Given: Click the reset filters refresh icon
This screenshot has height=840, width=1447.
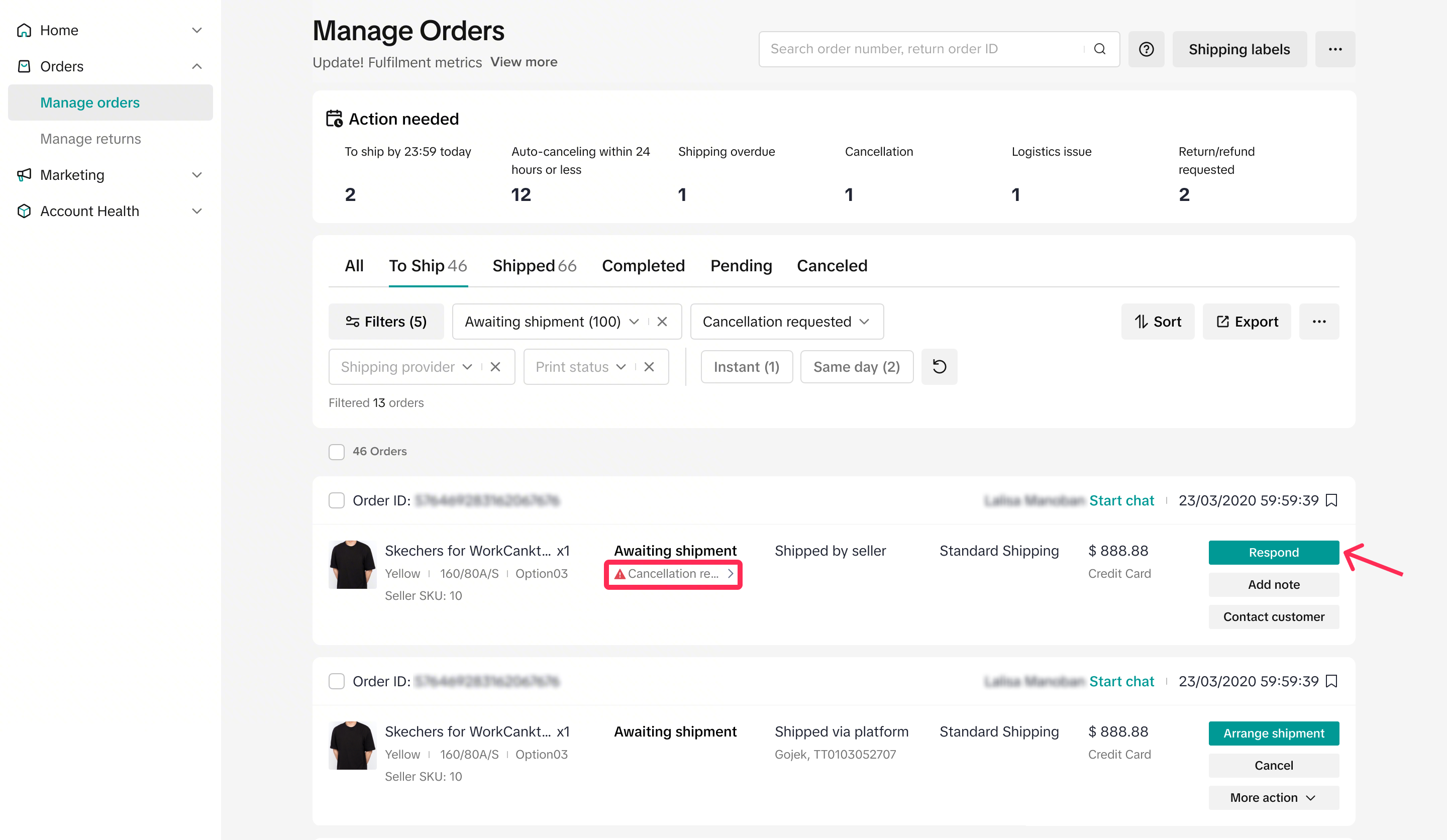Looking at the screenshot, I should point(939,366).
